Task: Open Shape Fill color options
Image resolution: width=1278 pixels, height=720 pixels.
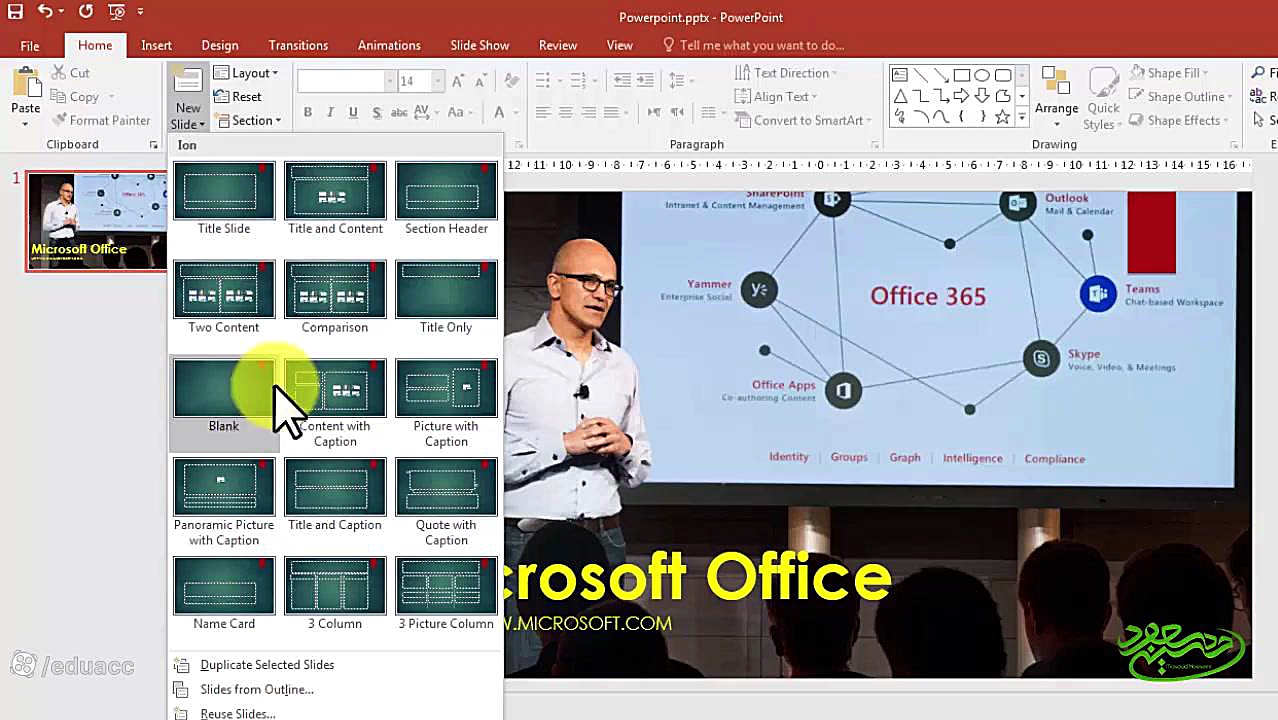Action: coord(1168,73)
